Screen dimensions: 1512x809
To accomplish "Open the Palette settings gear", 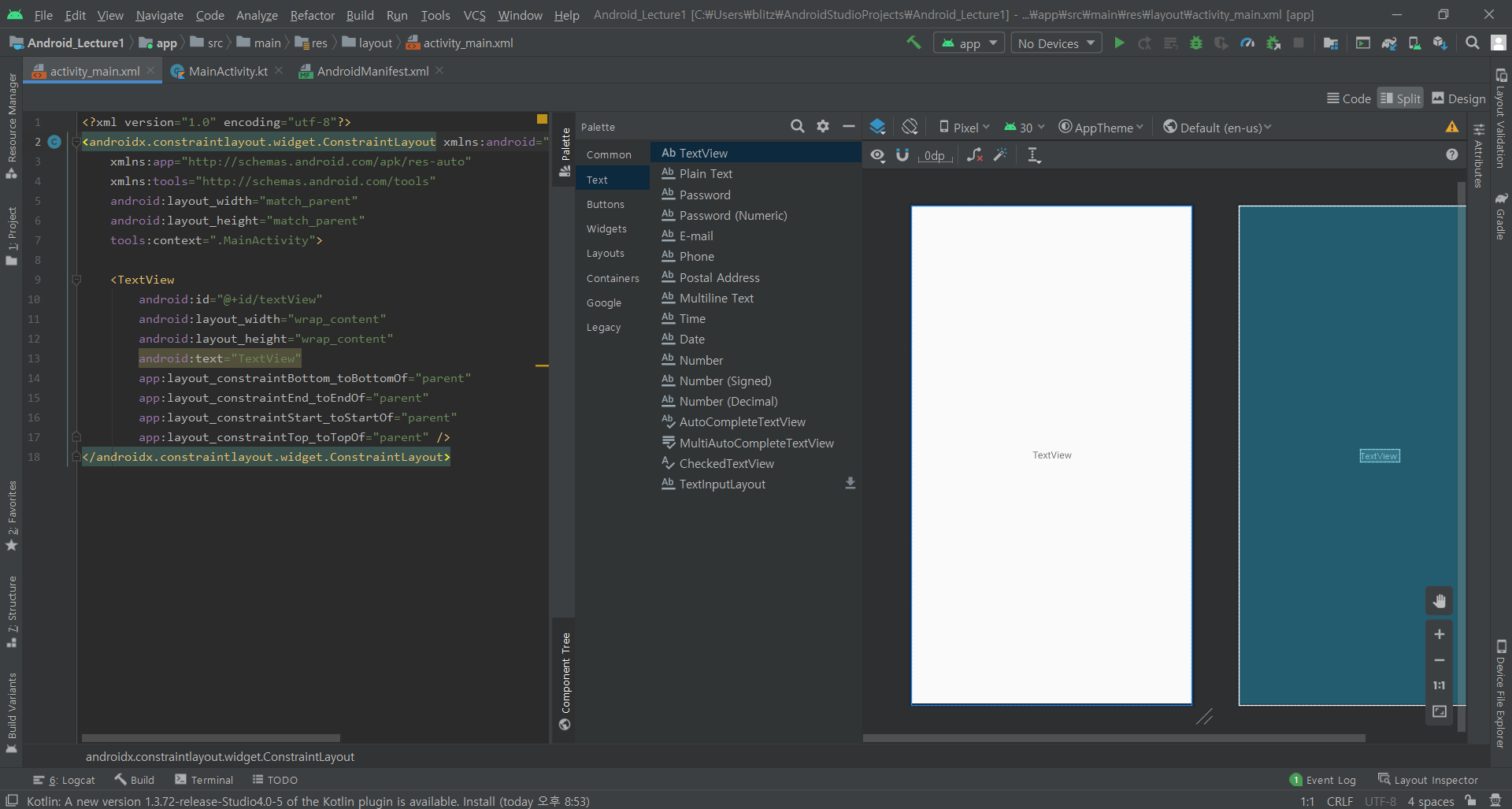I will [823, 126].
